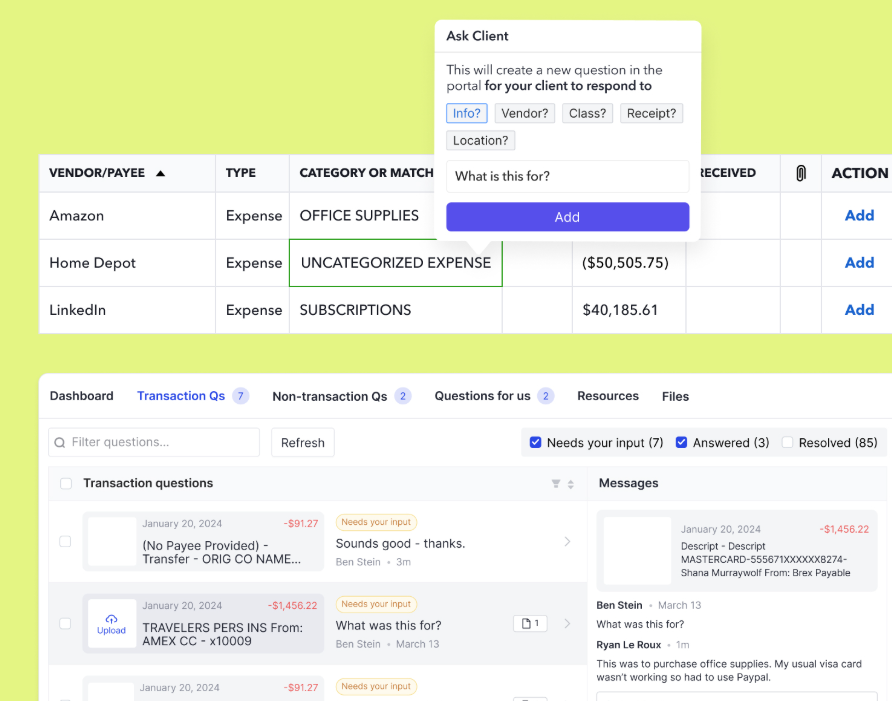Click the Refresh button
The height and width of the screenshot is (701, 892).
(x=302, y=443)
